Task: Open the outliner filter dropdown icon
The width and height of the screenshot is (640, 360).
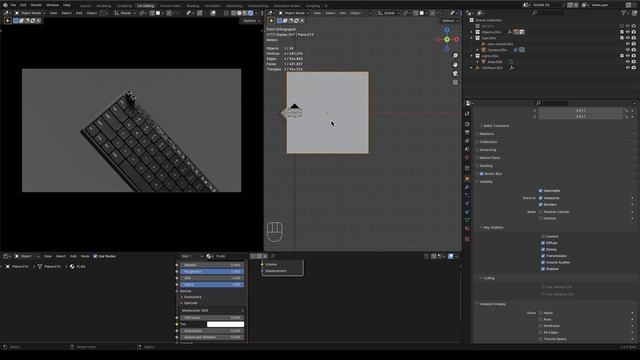Action: coord(625,13)
